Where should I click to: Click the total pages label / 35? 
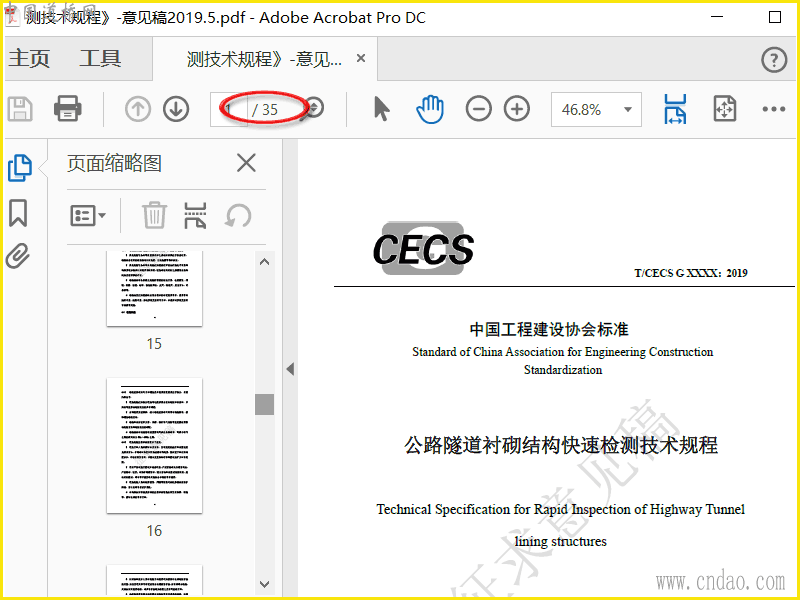(x=265, y=110)
